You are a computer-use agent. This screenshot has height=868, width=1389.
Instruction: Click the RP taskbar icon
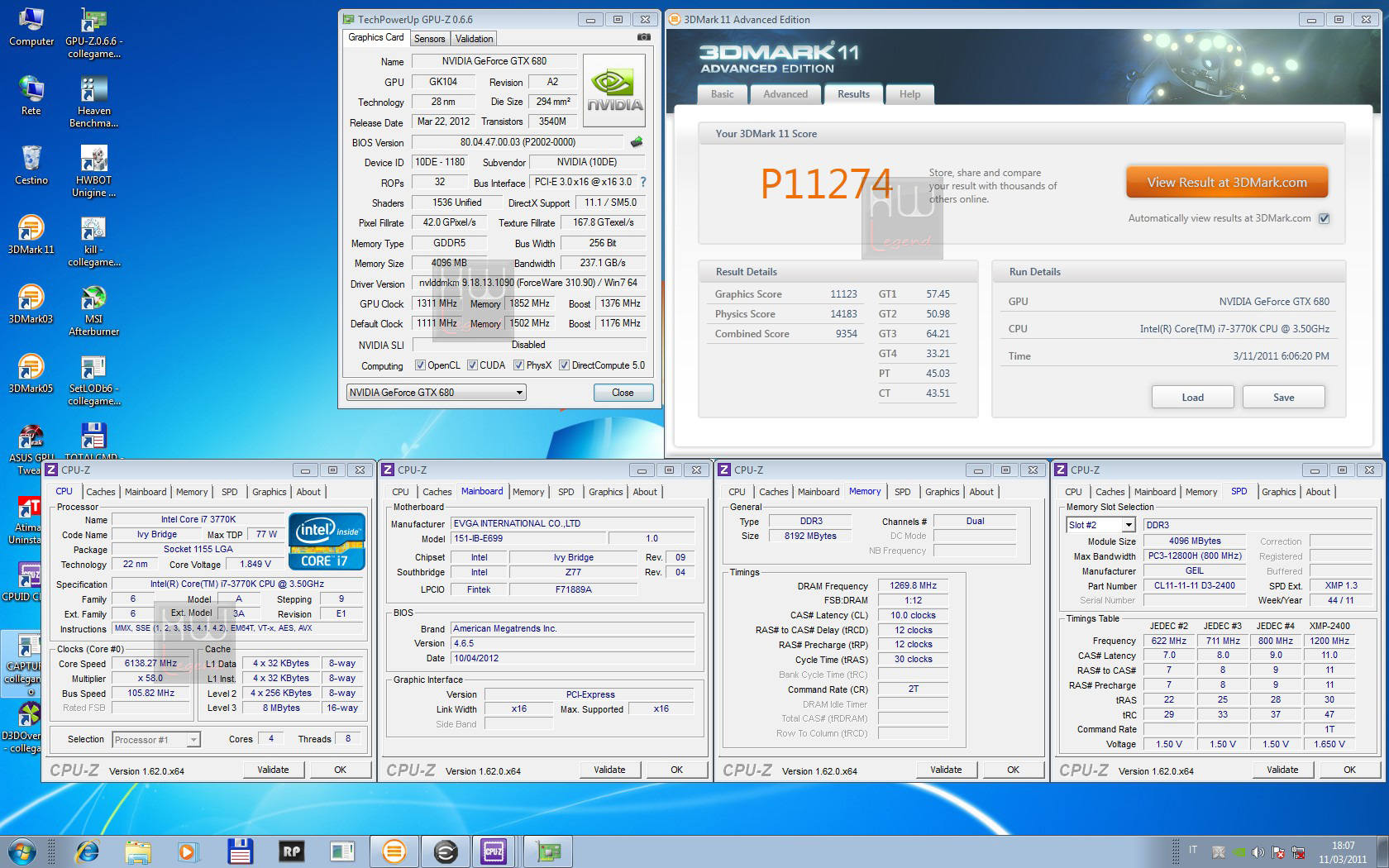(x=291, y=851)
